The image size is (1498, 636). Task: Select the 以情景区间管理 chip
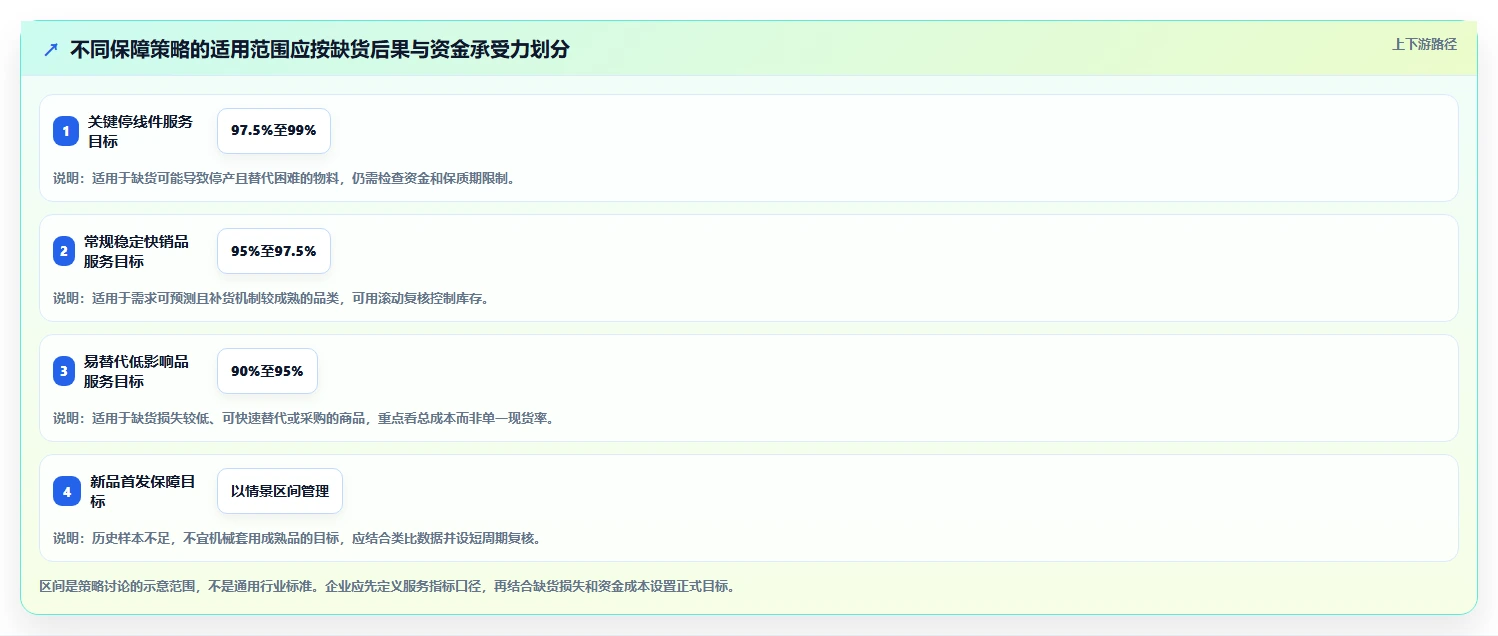[x=280, y=491]
